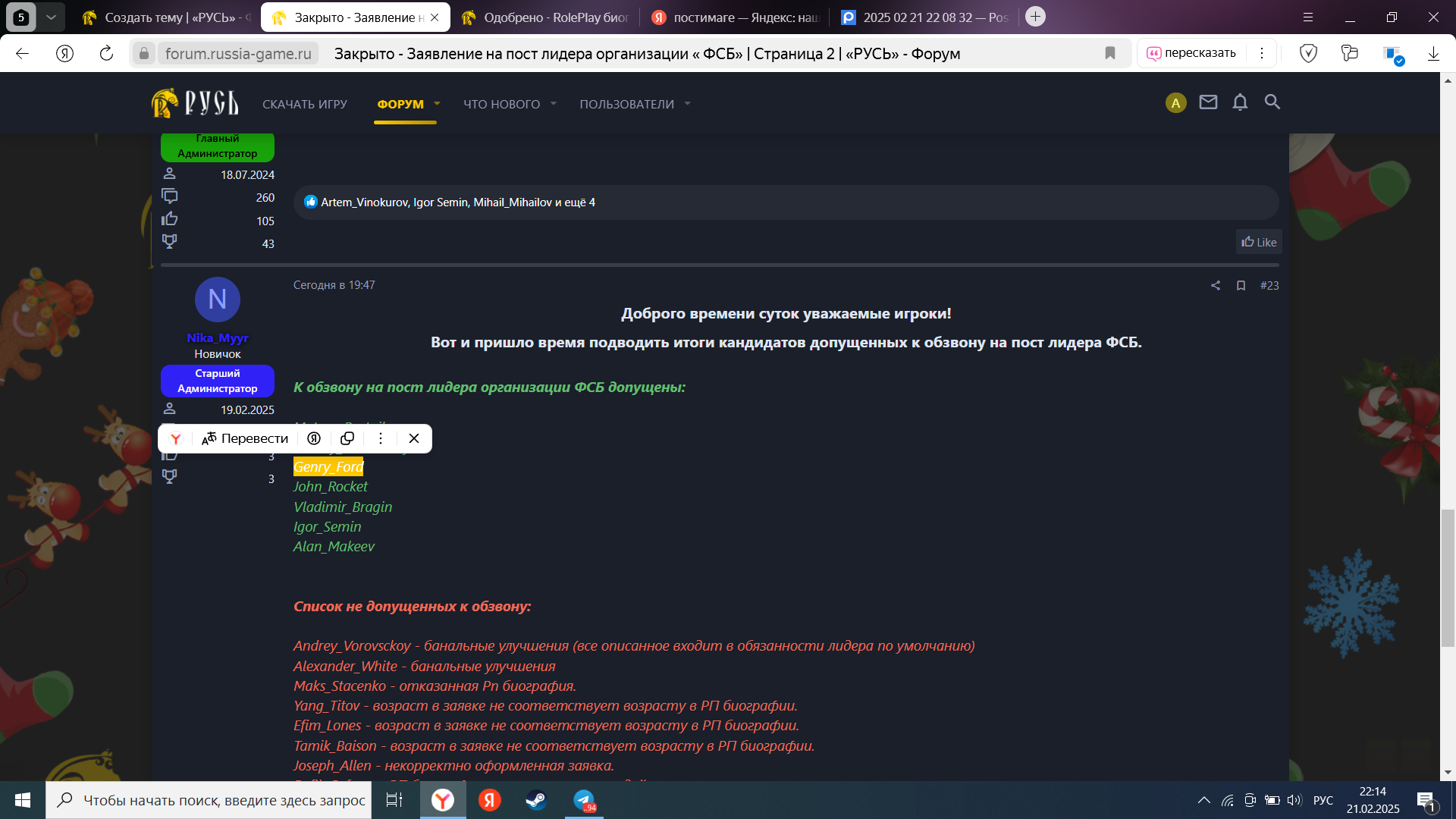
Task: Expand the ЧТО НОВОГО dropdown arrow
Action: click(x=554, y=104)
